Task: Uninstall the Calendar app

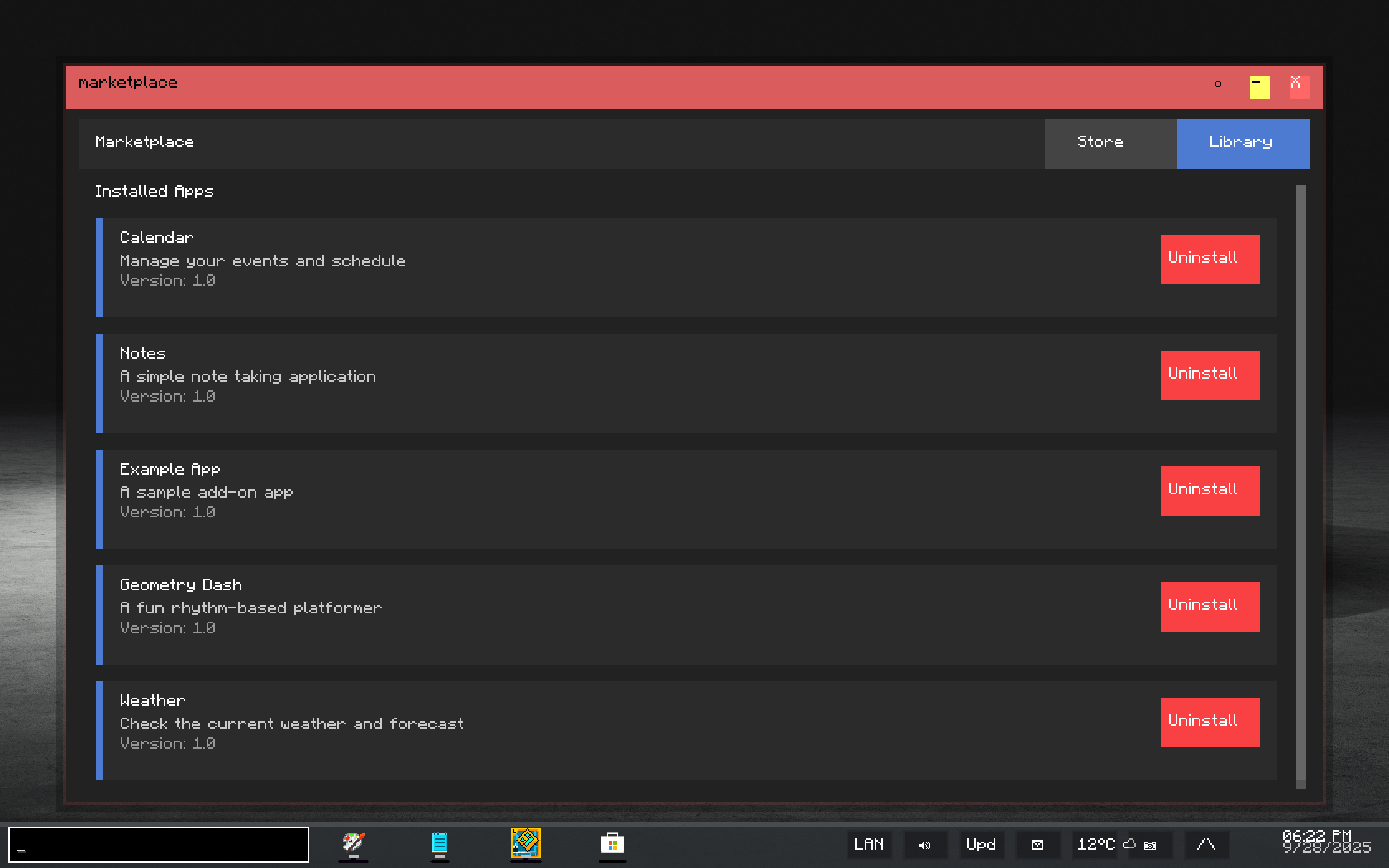Action: [1210, 259]
